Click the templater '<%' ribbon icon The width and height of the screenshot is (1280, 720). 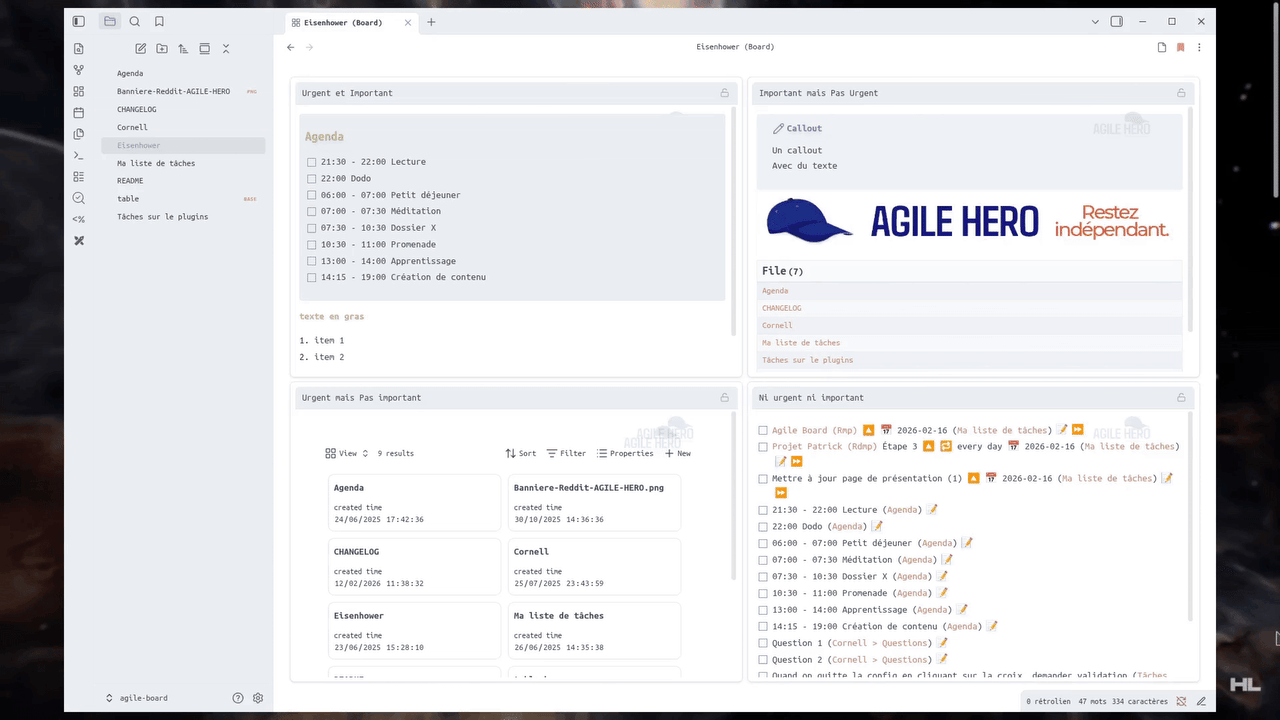tap(79, 219)
